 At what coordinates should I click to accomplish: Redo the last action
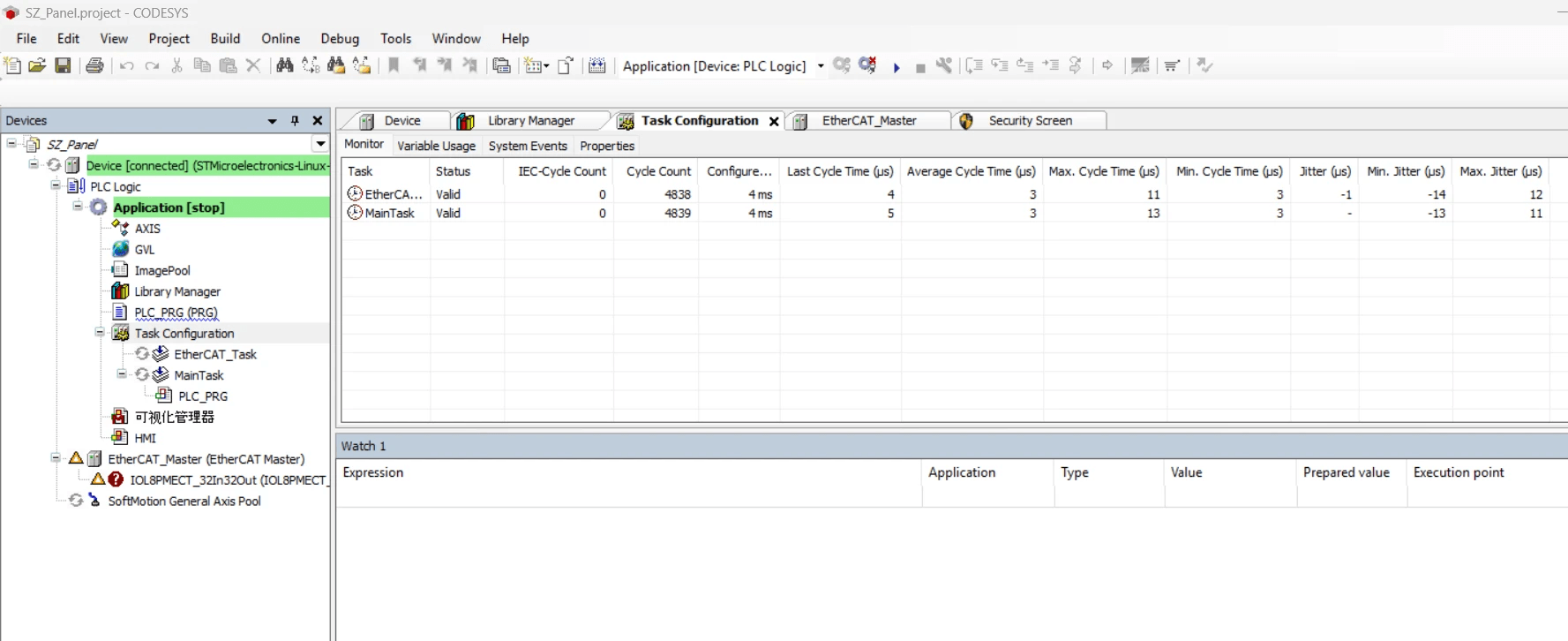pos(152,65)
